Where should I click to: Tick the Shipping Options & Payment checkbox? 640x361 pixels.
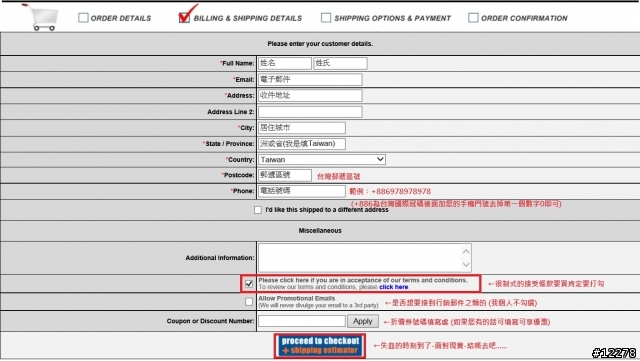pyautogui.click(x=326, y=18)
